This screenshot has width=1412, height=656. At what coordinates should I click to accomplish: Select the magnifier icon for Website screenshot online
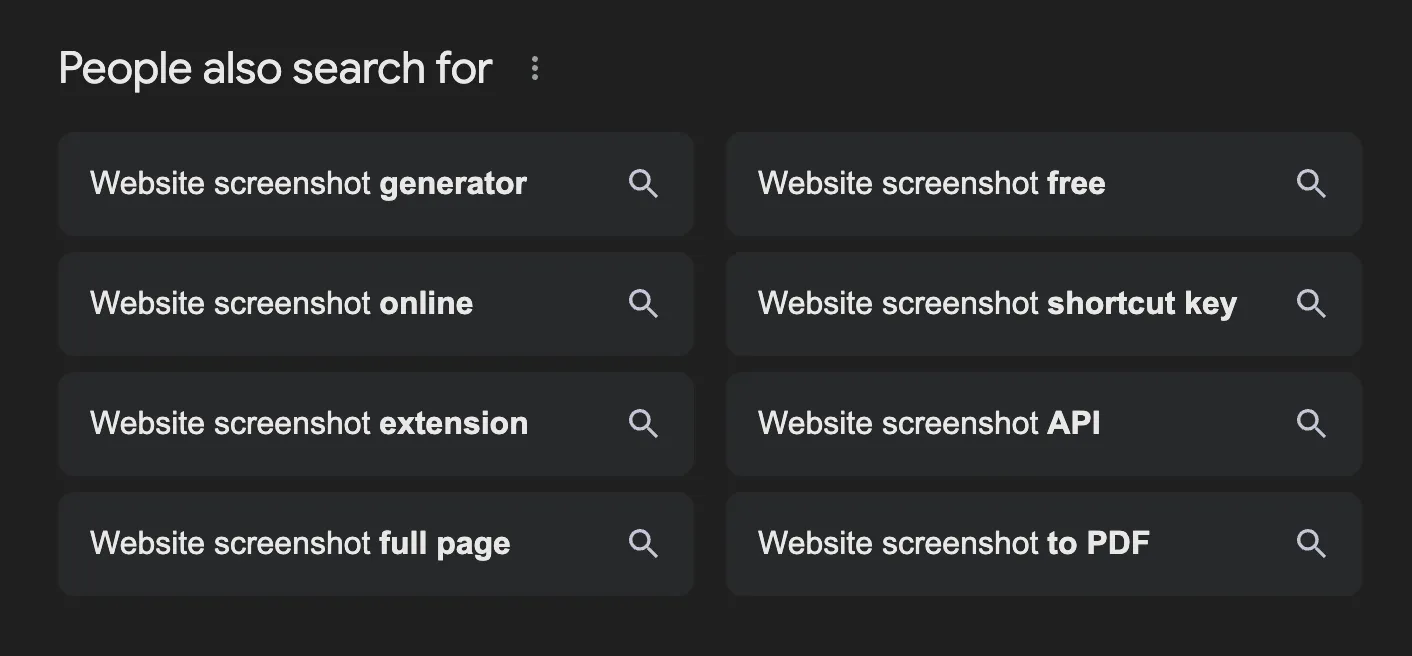(644, 304)
